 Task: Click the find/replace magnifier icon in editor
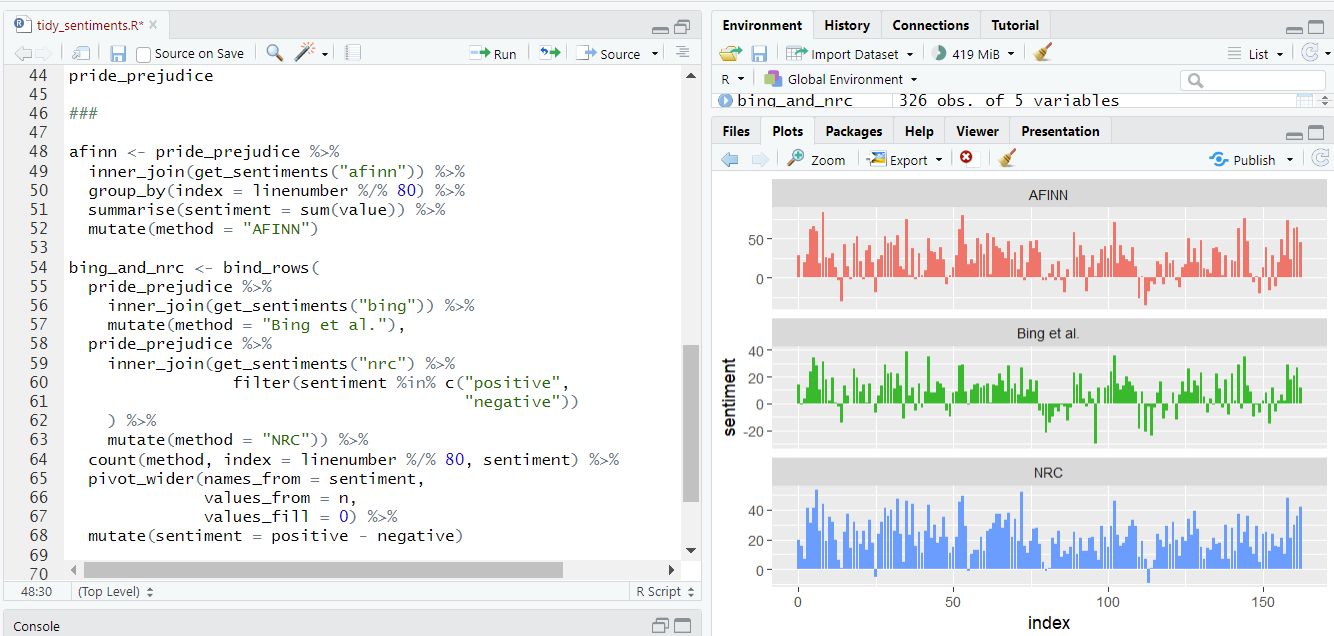point(275,53)
